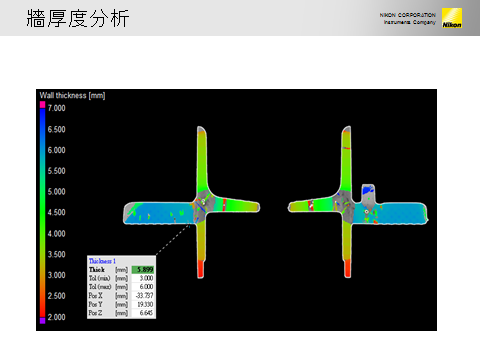Screen dimensions: 480x360
Task: Click the Pos X row label
Action: [95, 296]
